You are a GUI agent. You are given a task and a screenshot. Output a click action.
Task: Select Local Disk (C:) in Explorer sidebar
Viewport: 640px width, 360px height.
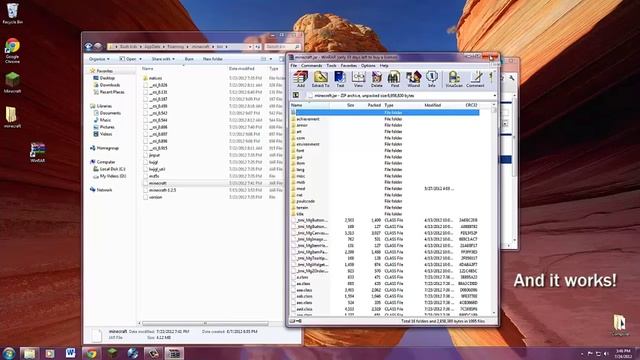112,169
